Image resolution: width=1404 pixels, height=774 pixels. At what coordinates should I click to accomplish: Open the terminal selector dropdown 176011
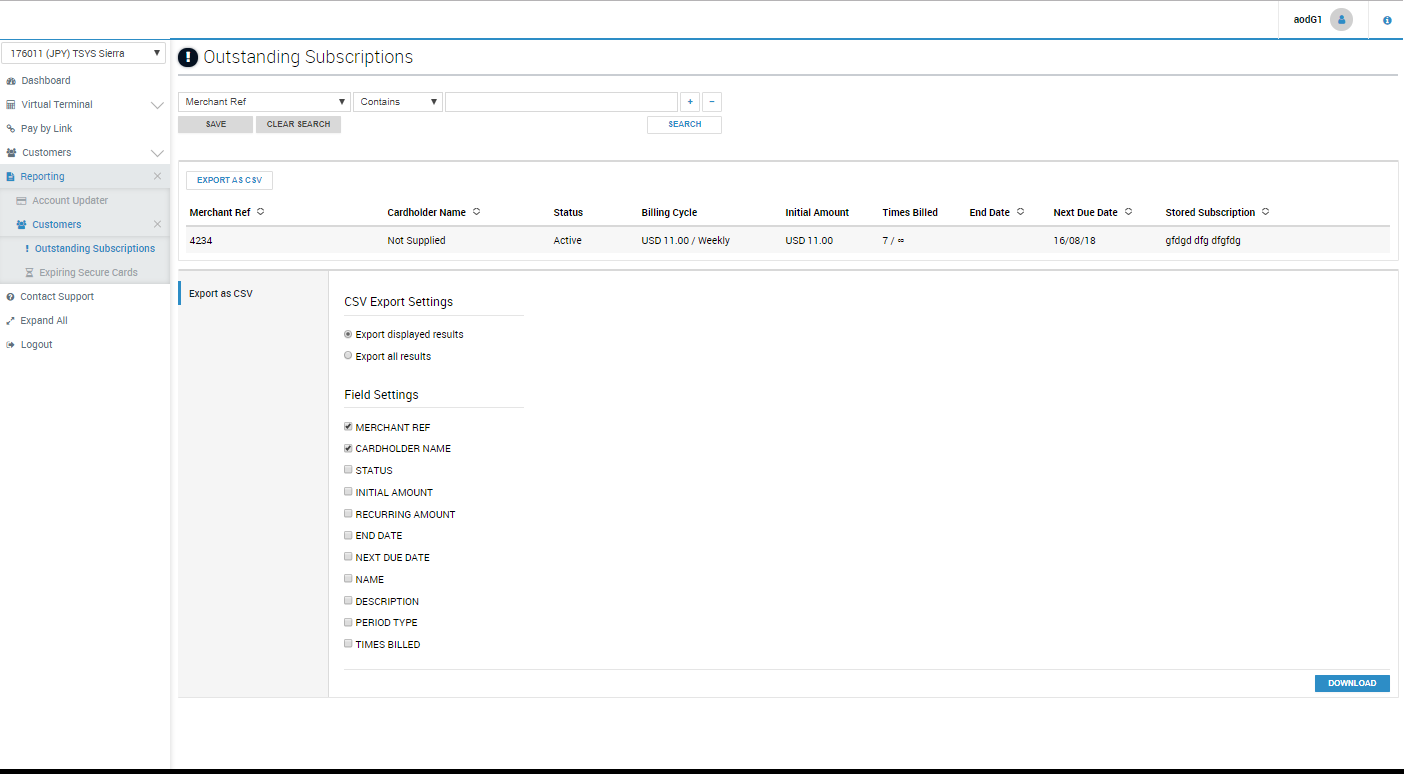click(x=83, y=54)
